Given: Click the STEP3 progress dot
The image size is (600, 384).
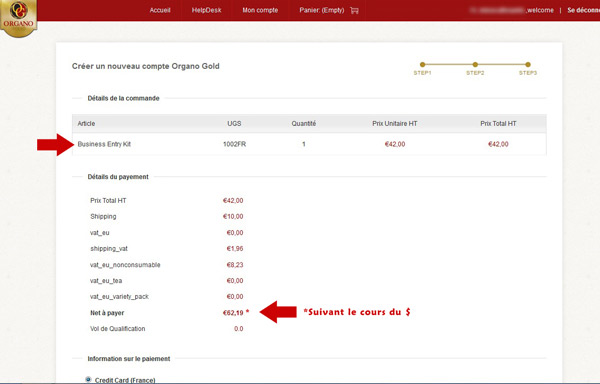Looking at the screenshot, I should [528, 65].
